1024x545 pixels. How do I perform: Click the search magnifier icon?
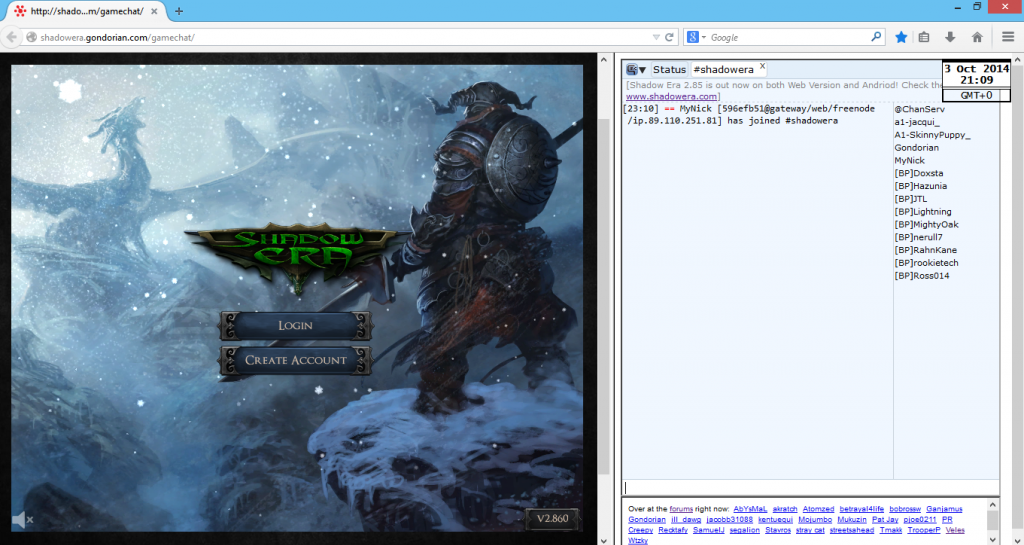tap(876, 37)
